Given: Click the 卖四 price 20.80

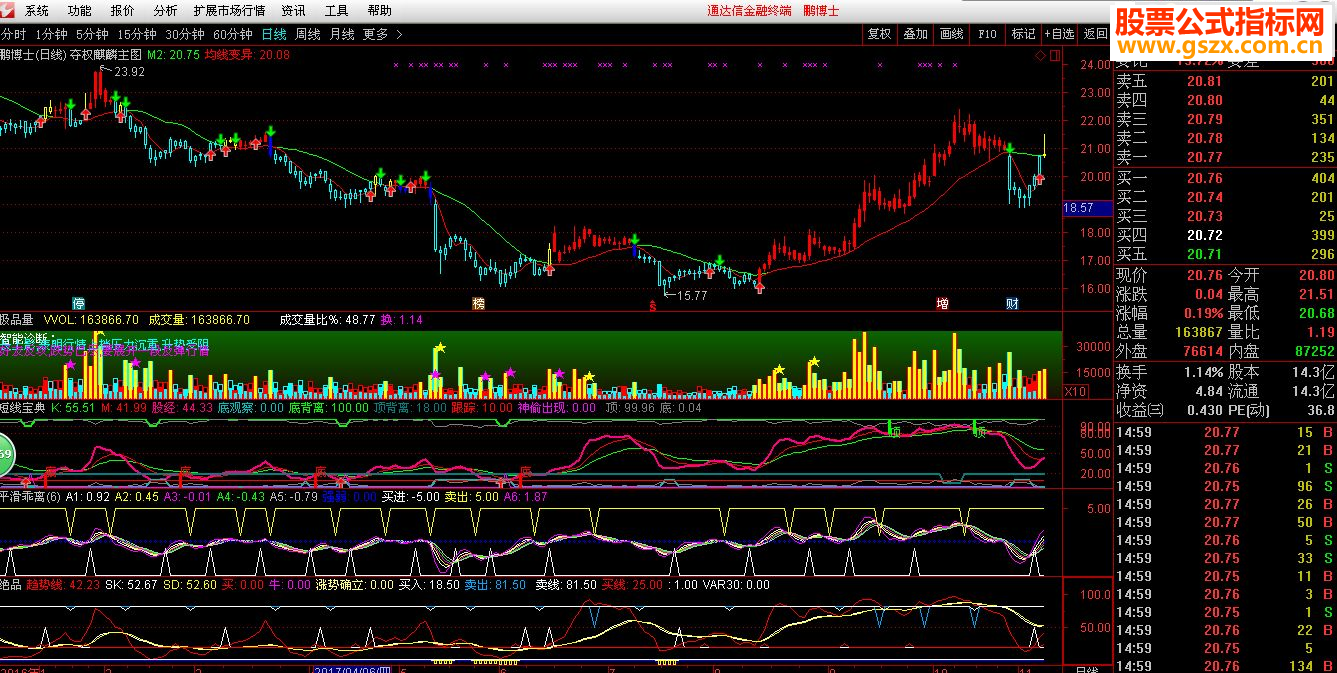Looking at the screenshot, I should click(1204, 101).
